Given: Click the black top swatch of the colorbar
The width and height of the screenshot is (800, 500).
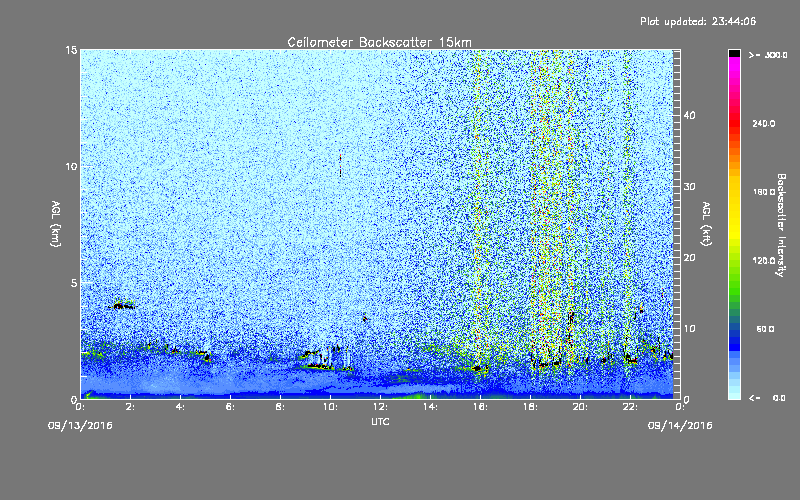Looking at the screenshot, I should tap(734, 53).
